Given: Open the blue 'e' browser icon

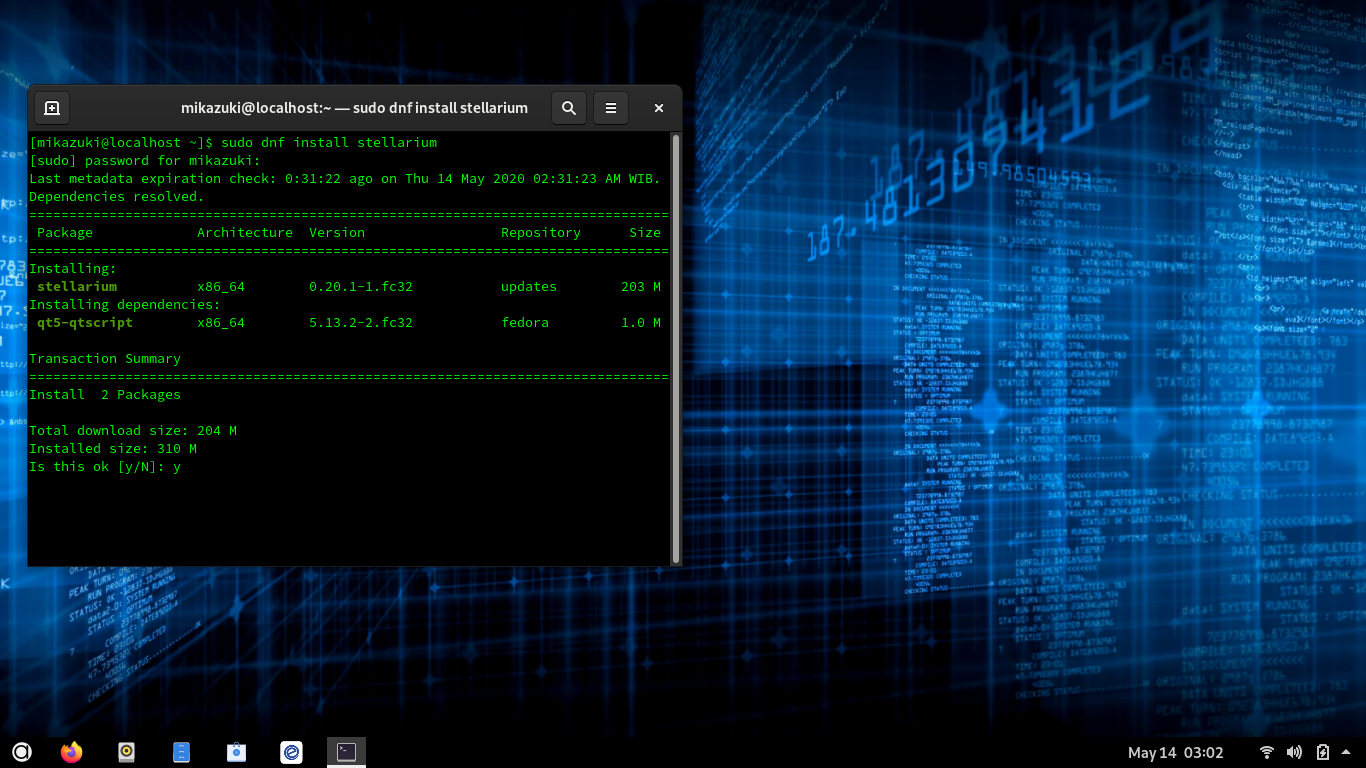Looking at the screenshot, I should 291,752.
